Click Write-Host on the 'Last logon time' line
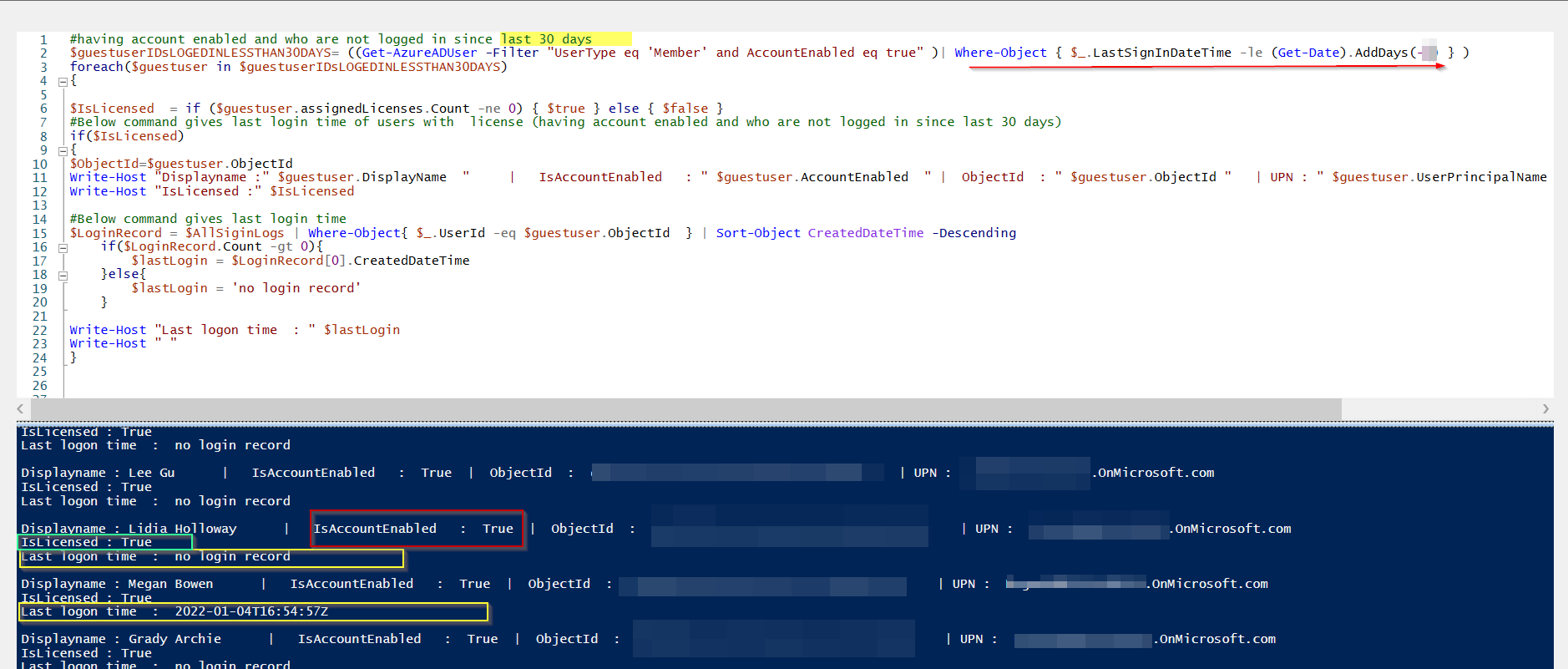Viewport: 1568px width, 669px height. 108,330
